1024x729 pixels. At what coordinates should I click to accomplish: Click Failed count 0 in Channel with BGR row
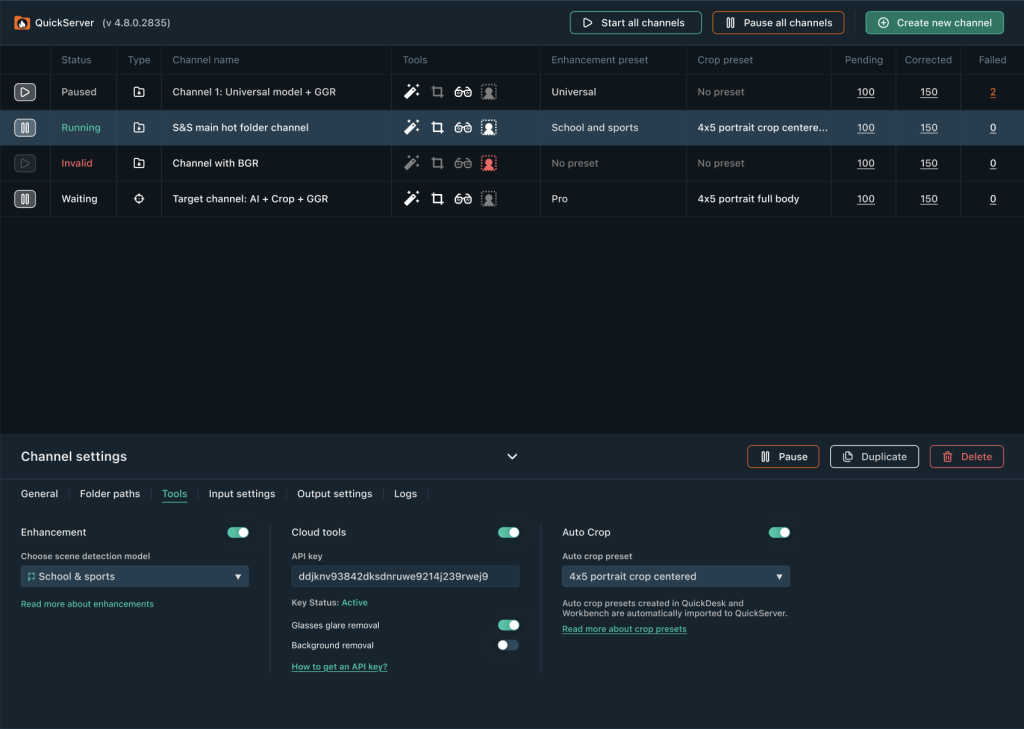(x=993, y=163)
